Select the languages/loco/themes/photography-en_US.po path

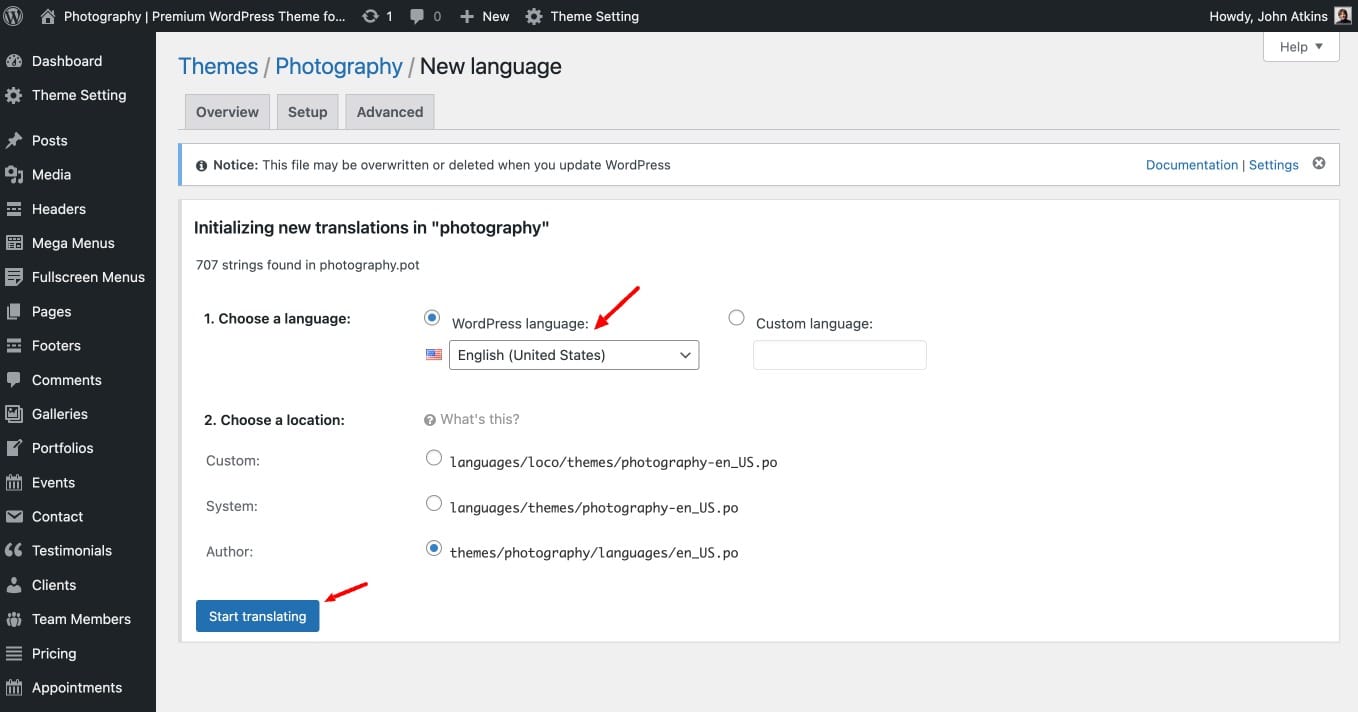pyautogui.click(x=614, y=463)
